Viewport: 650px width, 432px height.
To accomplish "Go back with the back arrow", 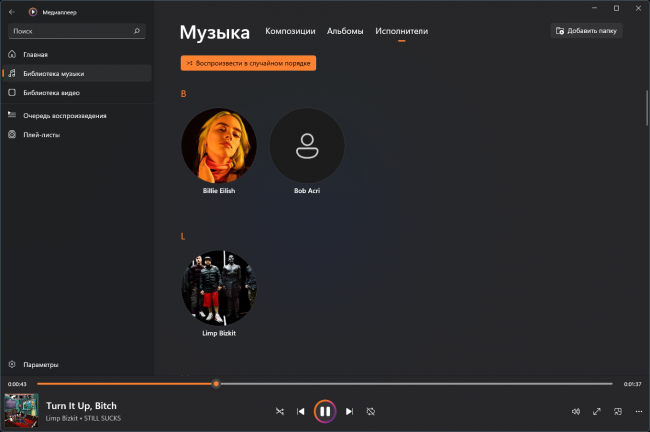I will point(12,12).
